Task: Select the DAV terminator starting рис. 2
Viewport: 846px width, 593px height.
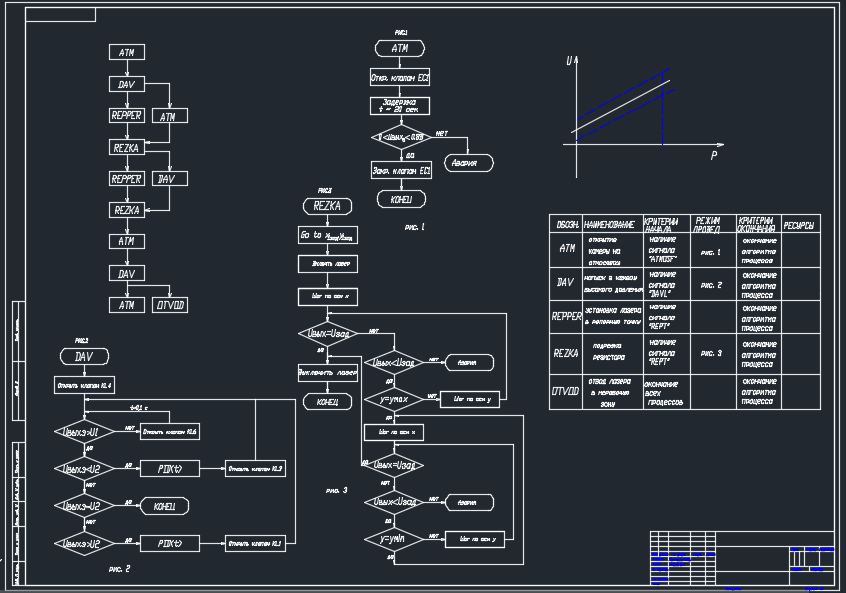Action: (x=84, y=357)
